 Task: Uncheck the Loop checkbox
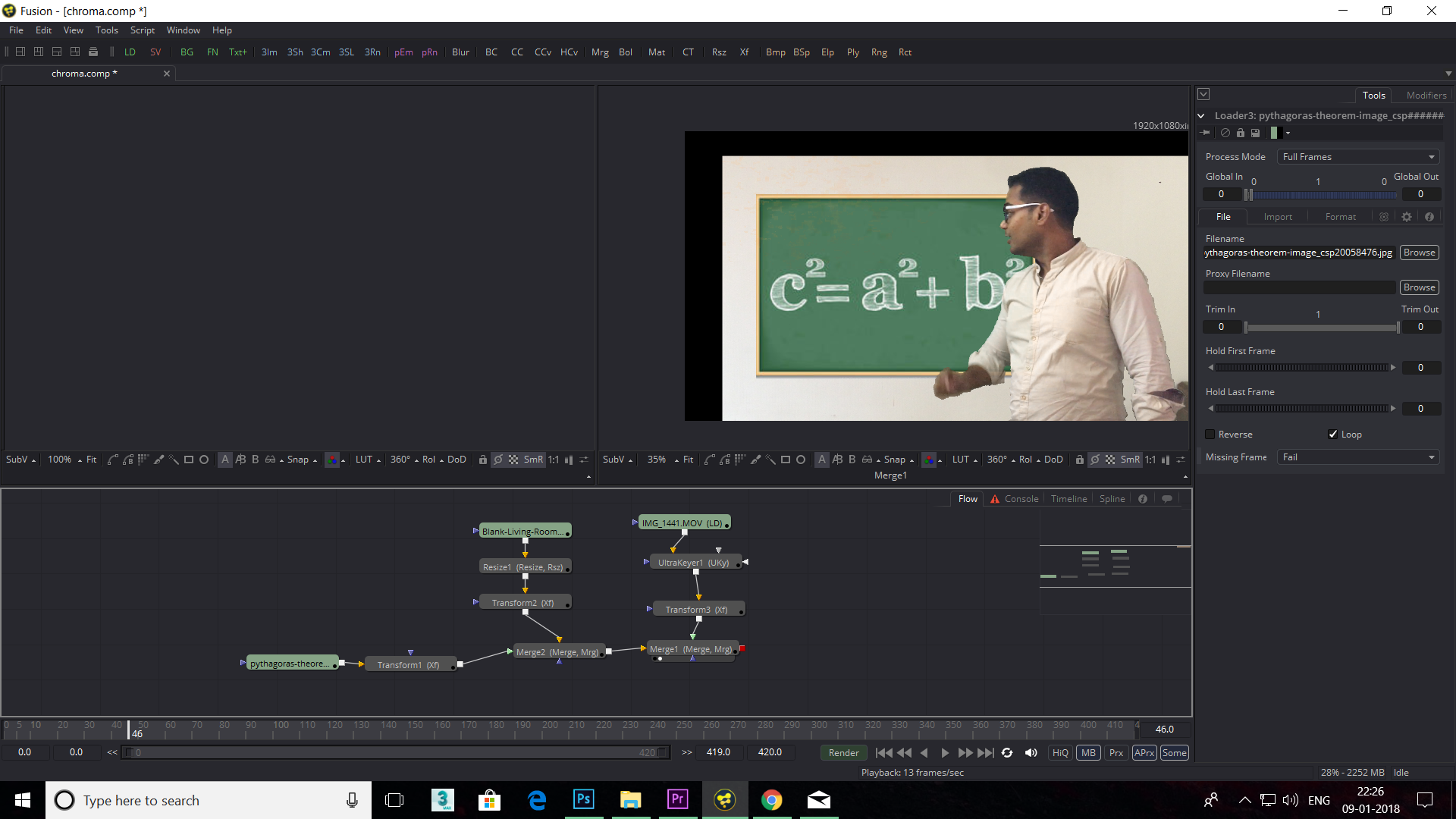[x=1333, y=435]
